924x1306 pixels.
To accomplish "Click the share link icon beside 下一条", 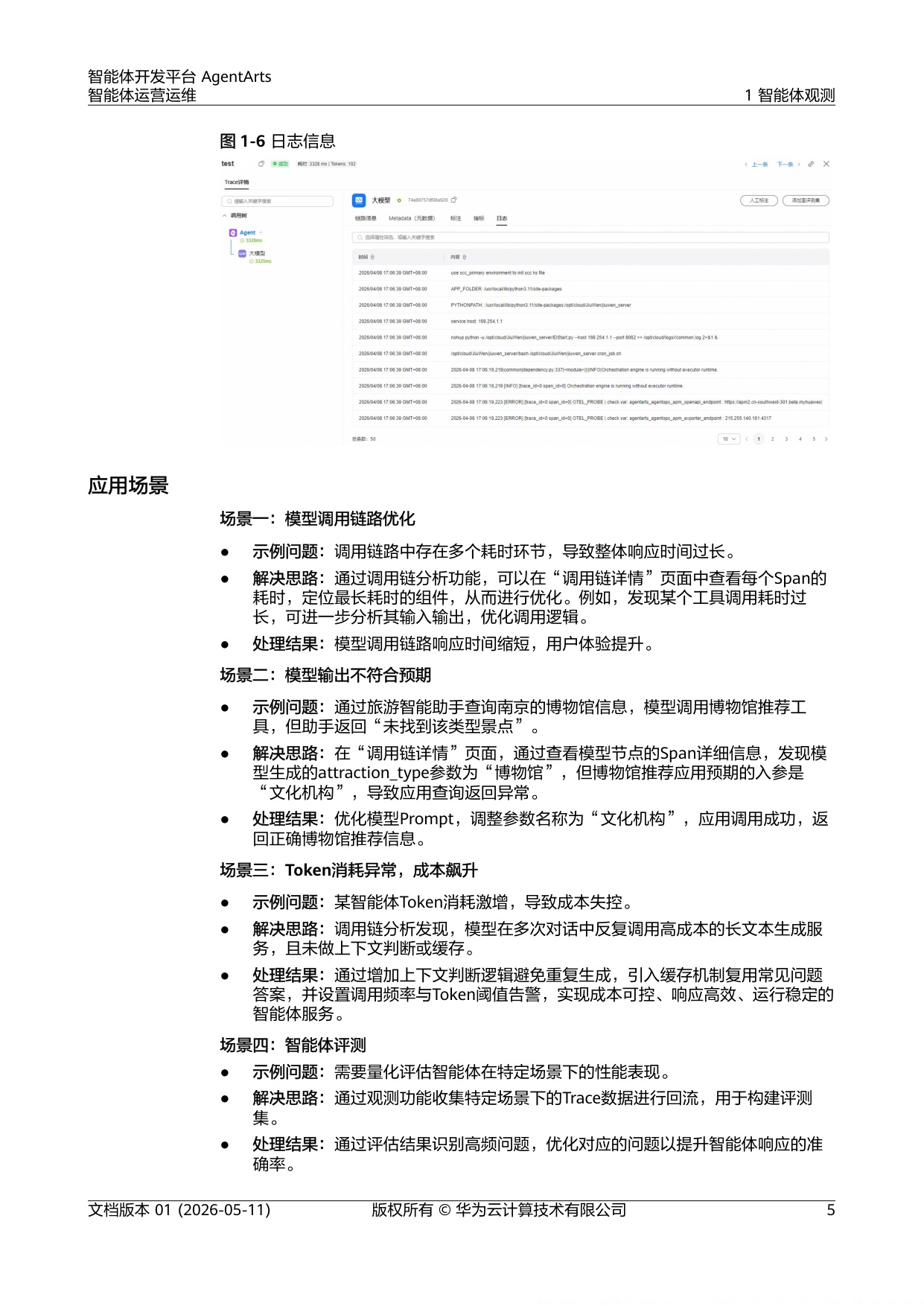I will tap(811, 165).
